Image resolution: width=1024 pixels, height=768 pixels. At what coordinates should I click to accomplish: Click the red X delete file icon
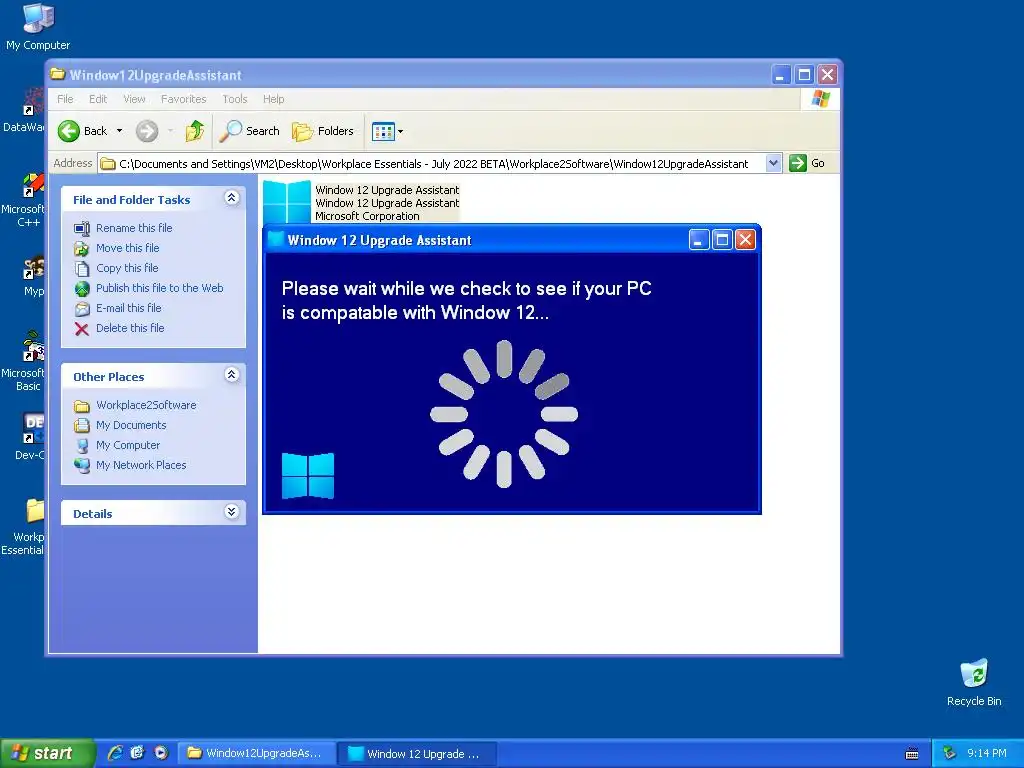click(x=82, y=328)
